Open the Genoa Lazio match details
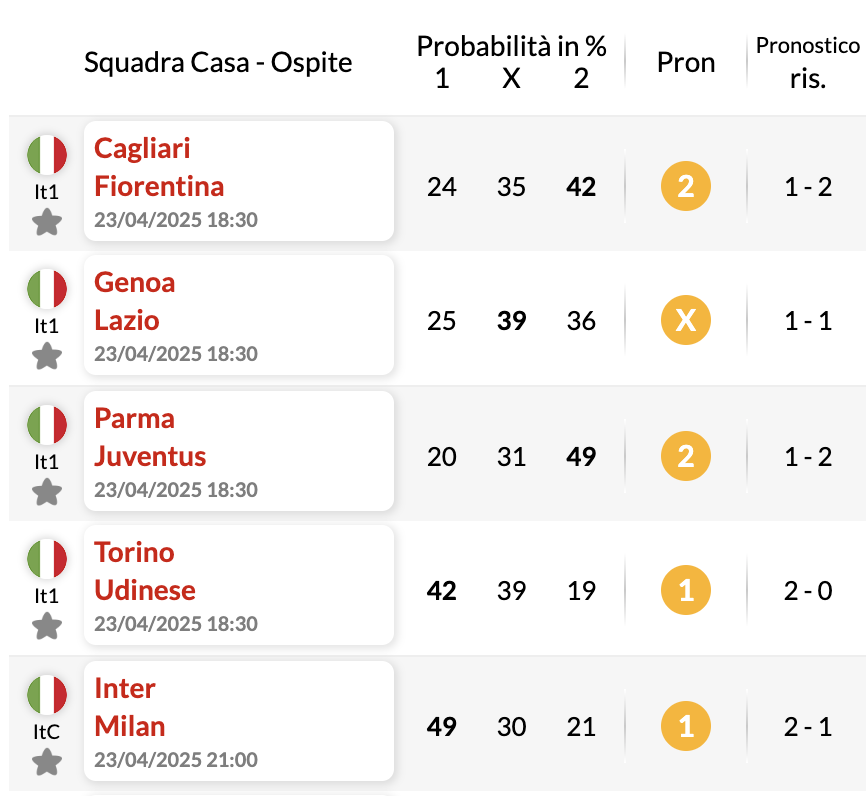Screen dimensions: 866x796 coord(239,315)
